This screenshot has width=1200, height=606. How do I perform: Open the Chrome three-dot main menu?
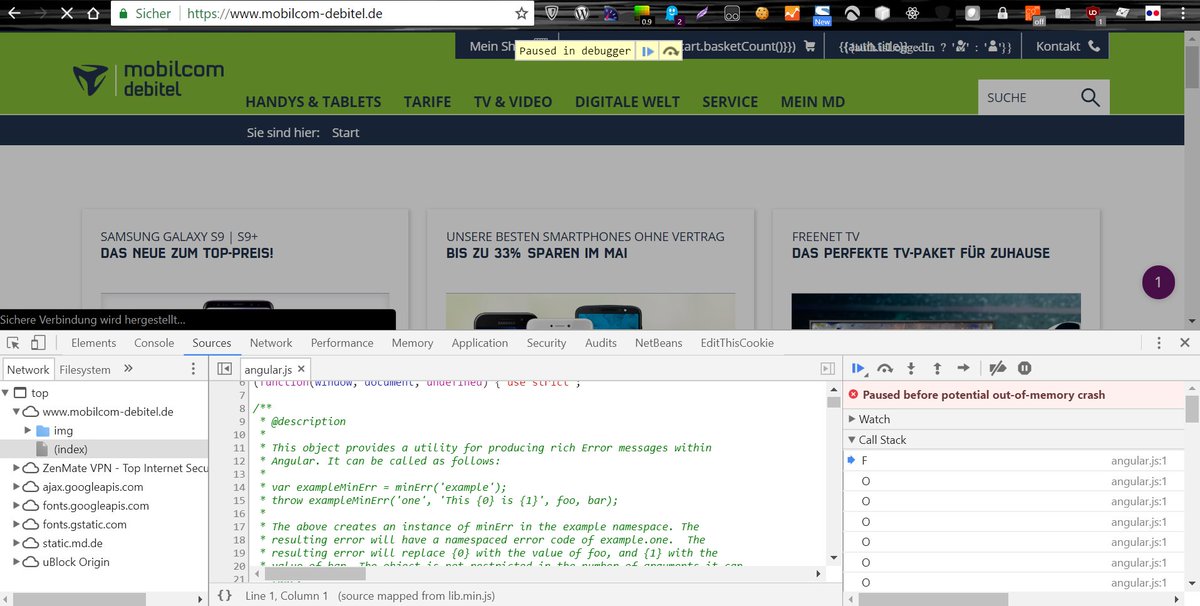1185,14
